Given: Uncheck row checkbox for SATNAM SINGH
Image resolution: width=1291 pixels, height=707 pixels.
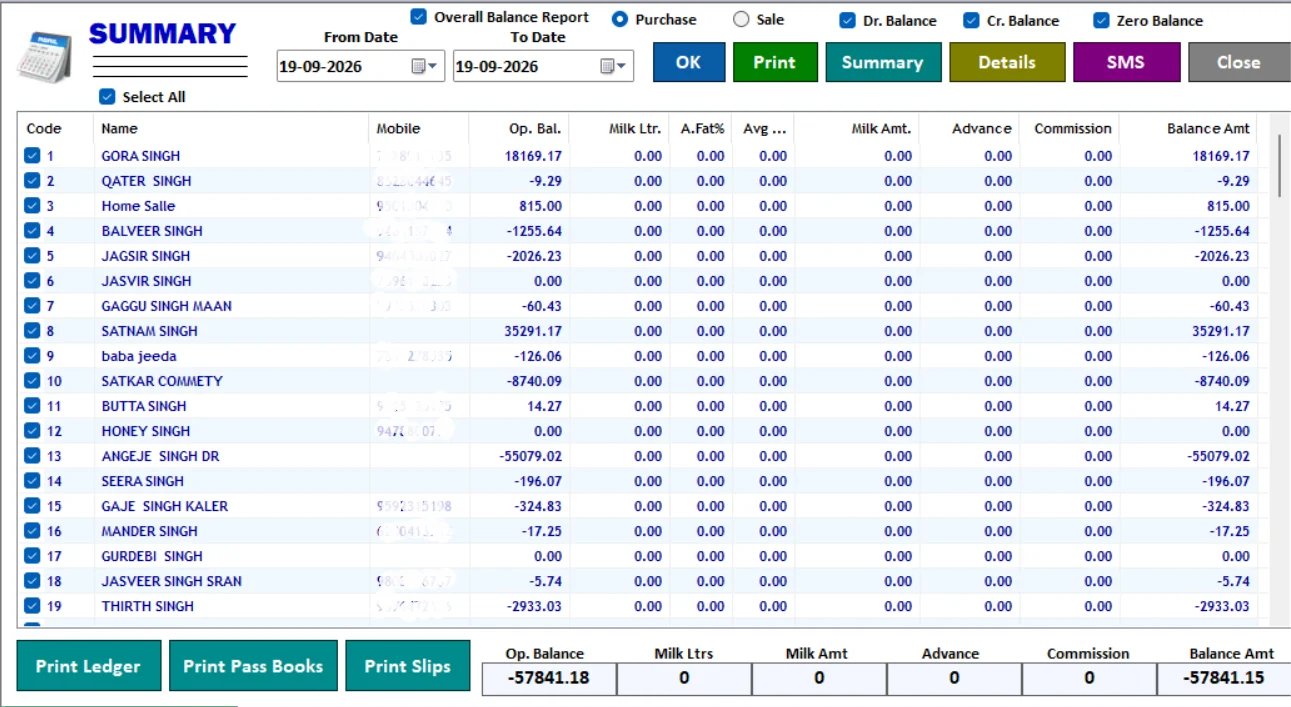Looking at the screenshot, I should [x=32, y=331].
